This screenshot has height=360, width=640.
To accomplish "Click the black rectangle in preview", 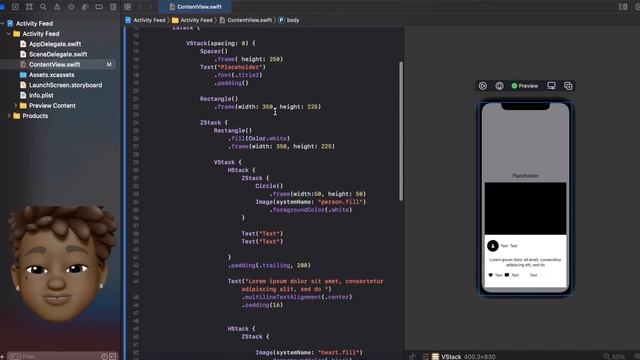I will pyautogui.click(x=525, y=209).
